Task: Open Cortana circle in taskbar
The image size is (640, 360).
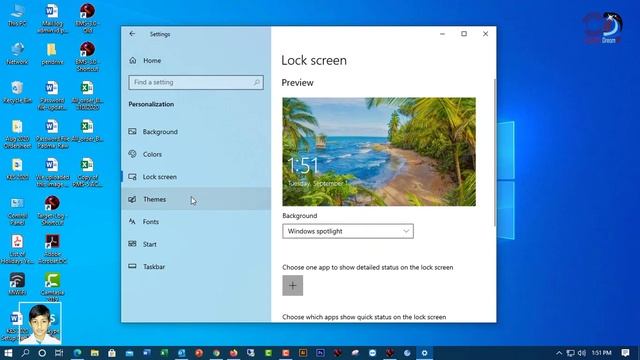Action: (x=42, y=353)
